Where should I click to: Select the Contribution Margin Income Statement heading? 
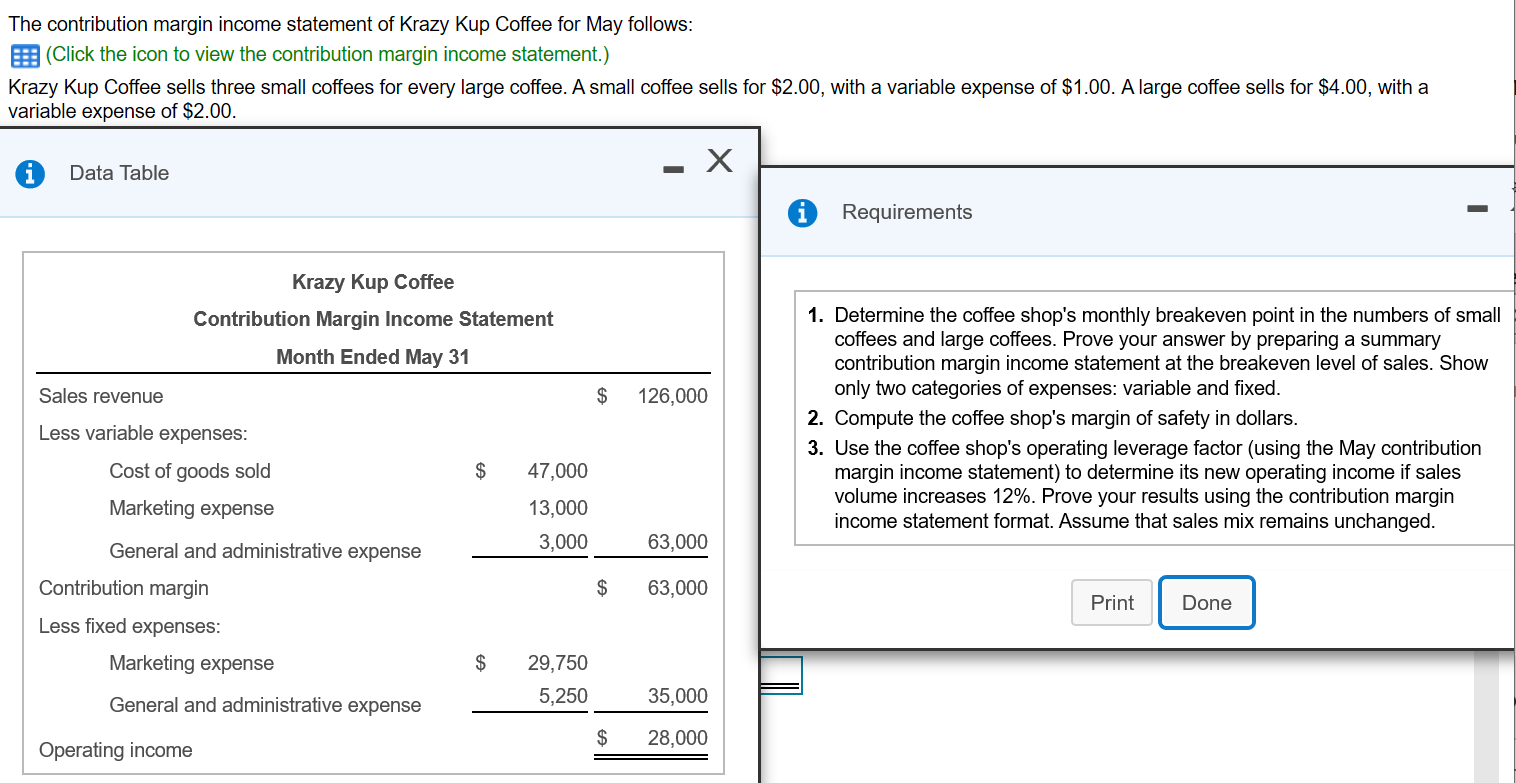(x=373, y=319)
